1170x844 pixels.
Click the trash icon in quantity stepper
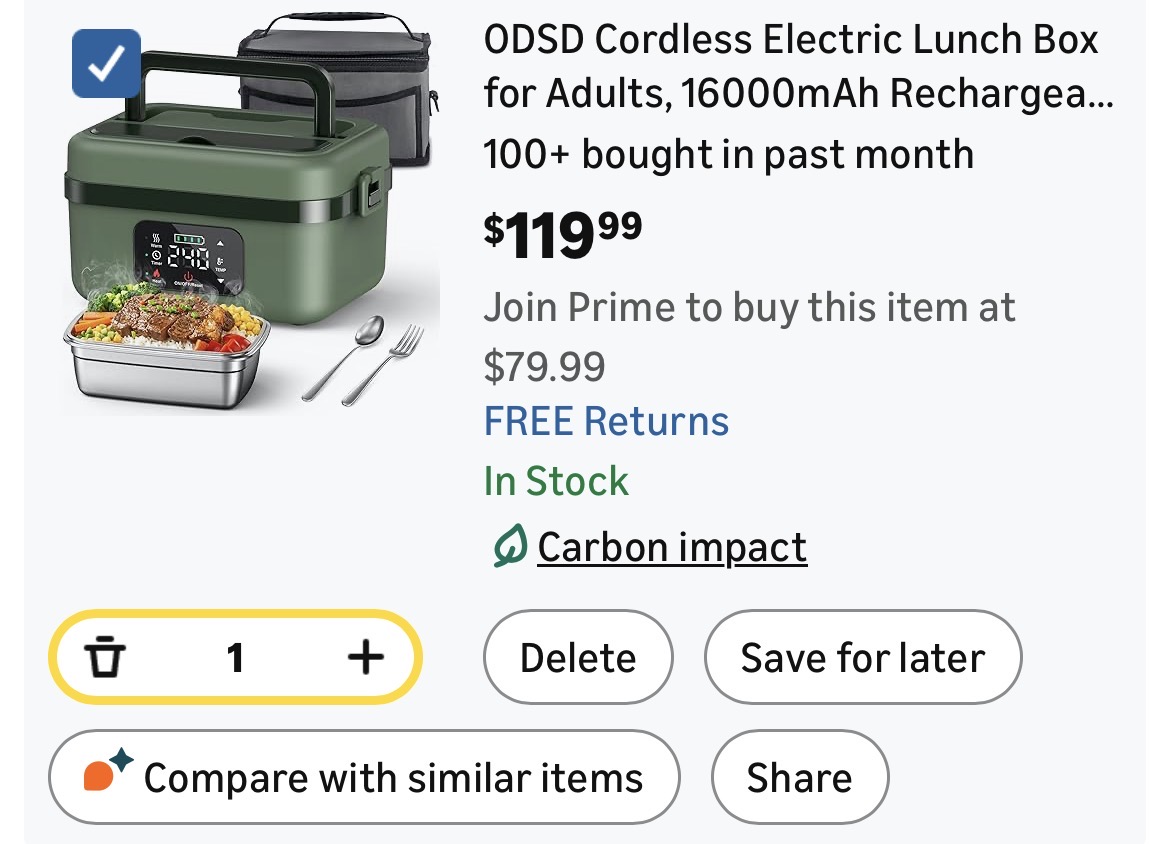coord(104,658)
